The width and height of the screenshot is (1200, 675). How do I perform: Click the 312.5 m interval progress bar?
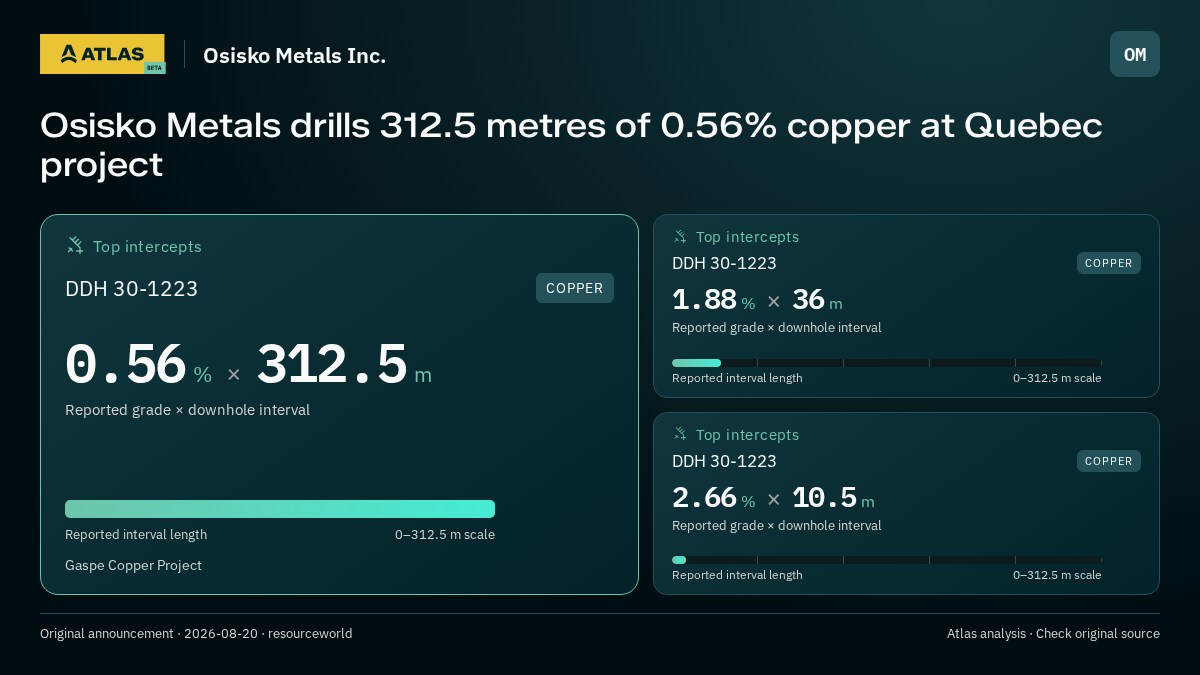pyautogui.click(x=280, y=509)
